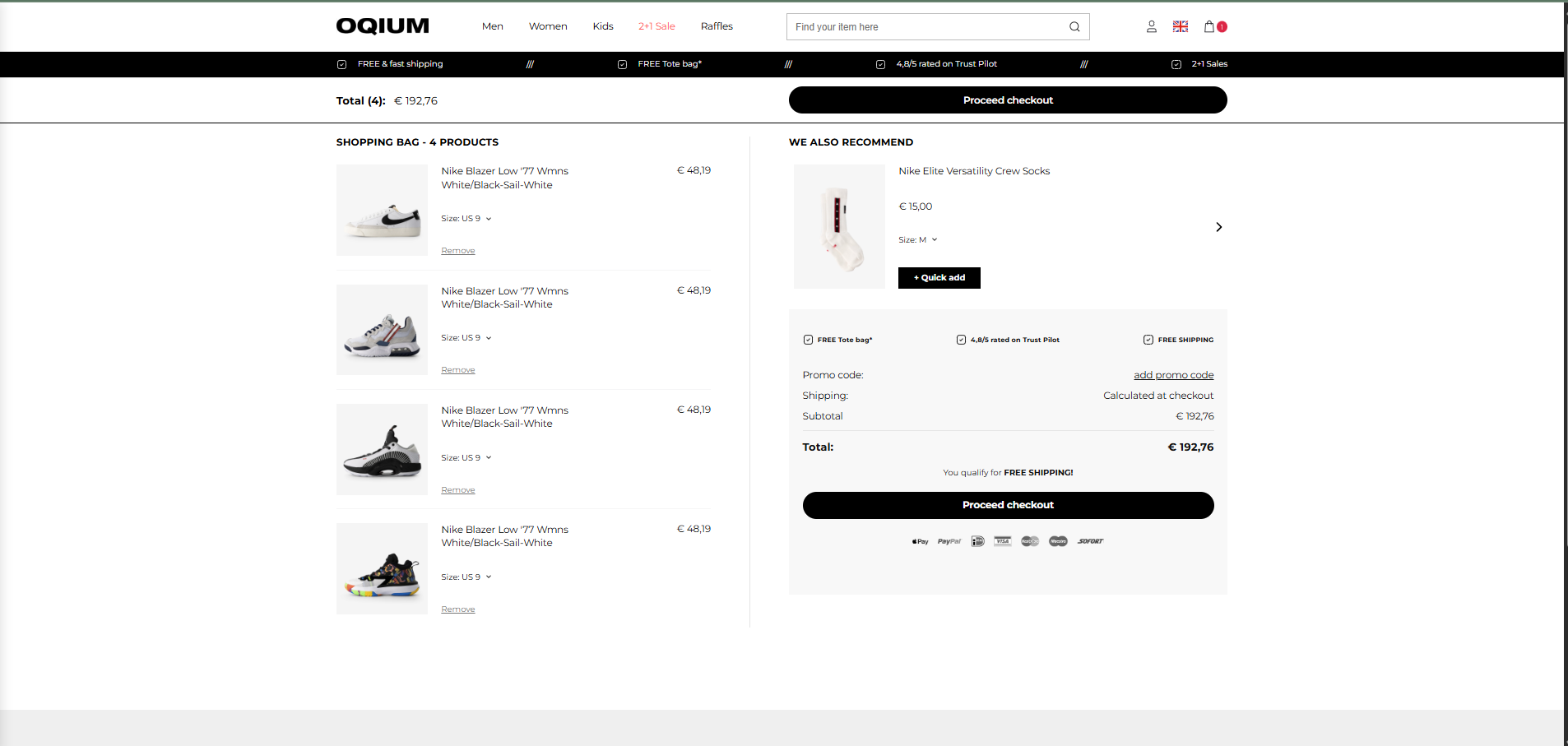Click the check icon beside 2+1 Sales
The width and height of the screenshot is (1568, 746).
pyautogui.click(x=1176, y=64)
